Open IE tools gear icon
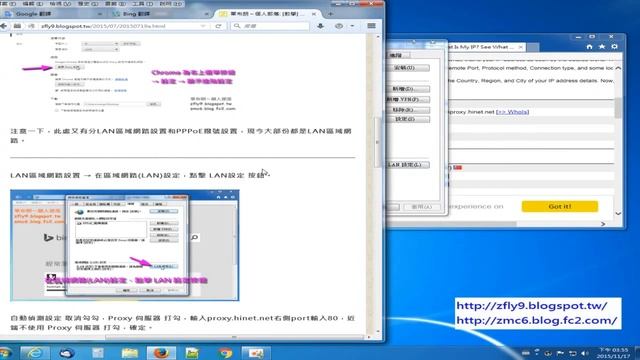 coord(614,47)
